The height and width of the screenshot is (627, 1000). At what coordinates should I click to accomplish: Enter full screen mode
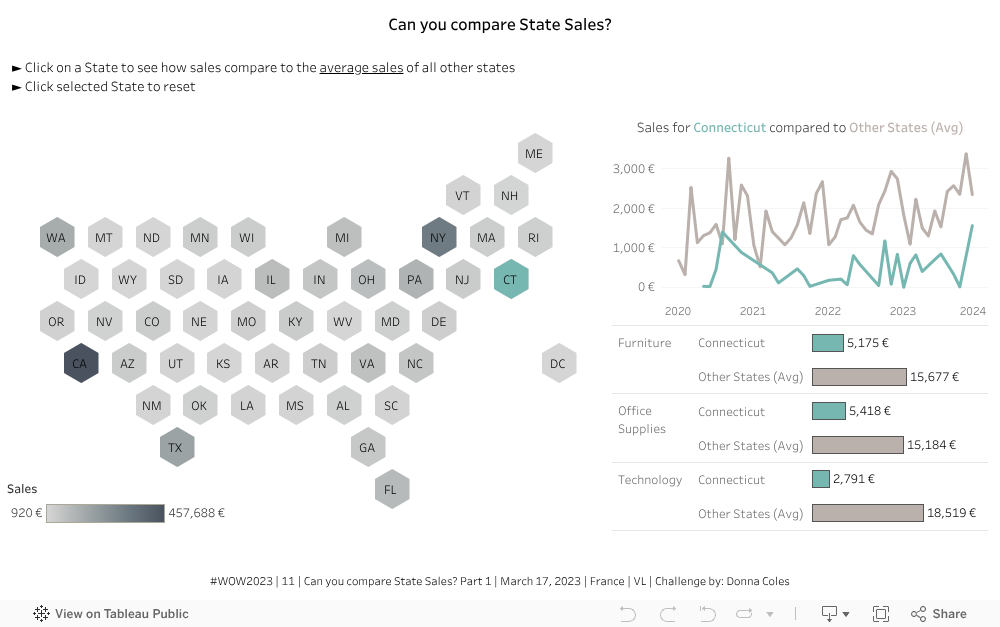[881, 614]
